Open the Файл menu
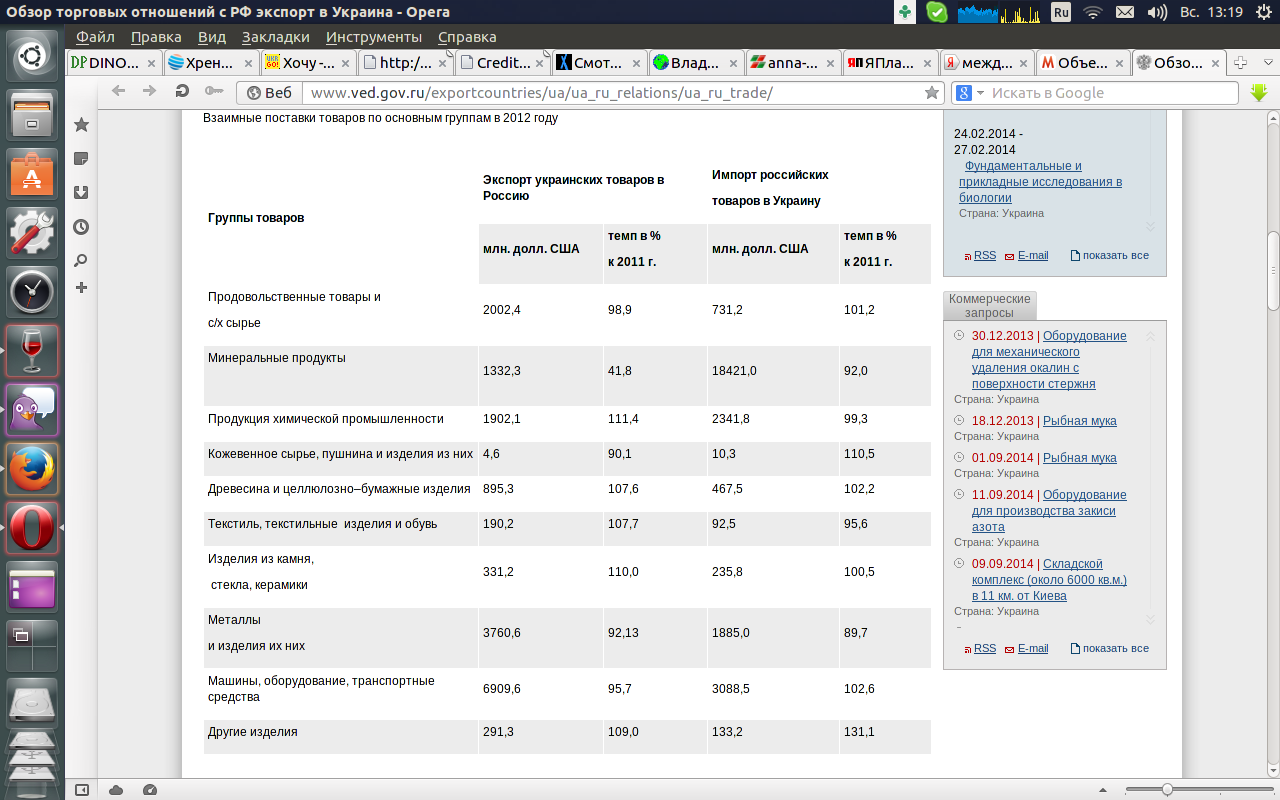This screenshot has width=1280, height=800. 95,37
